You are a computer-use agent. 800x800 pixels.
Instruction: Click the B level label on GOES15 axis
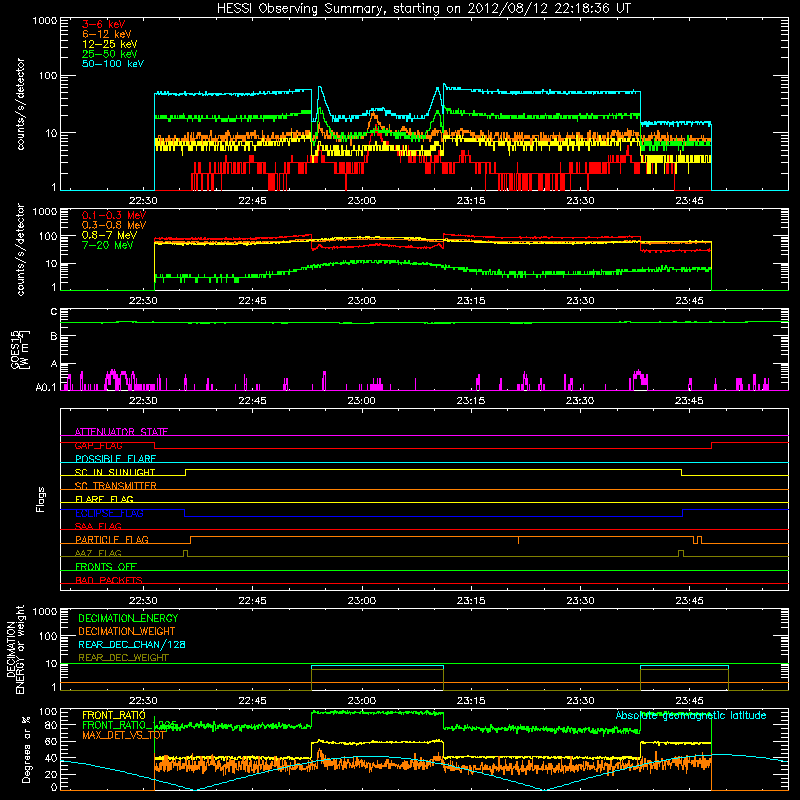(54, 336)
